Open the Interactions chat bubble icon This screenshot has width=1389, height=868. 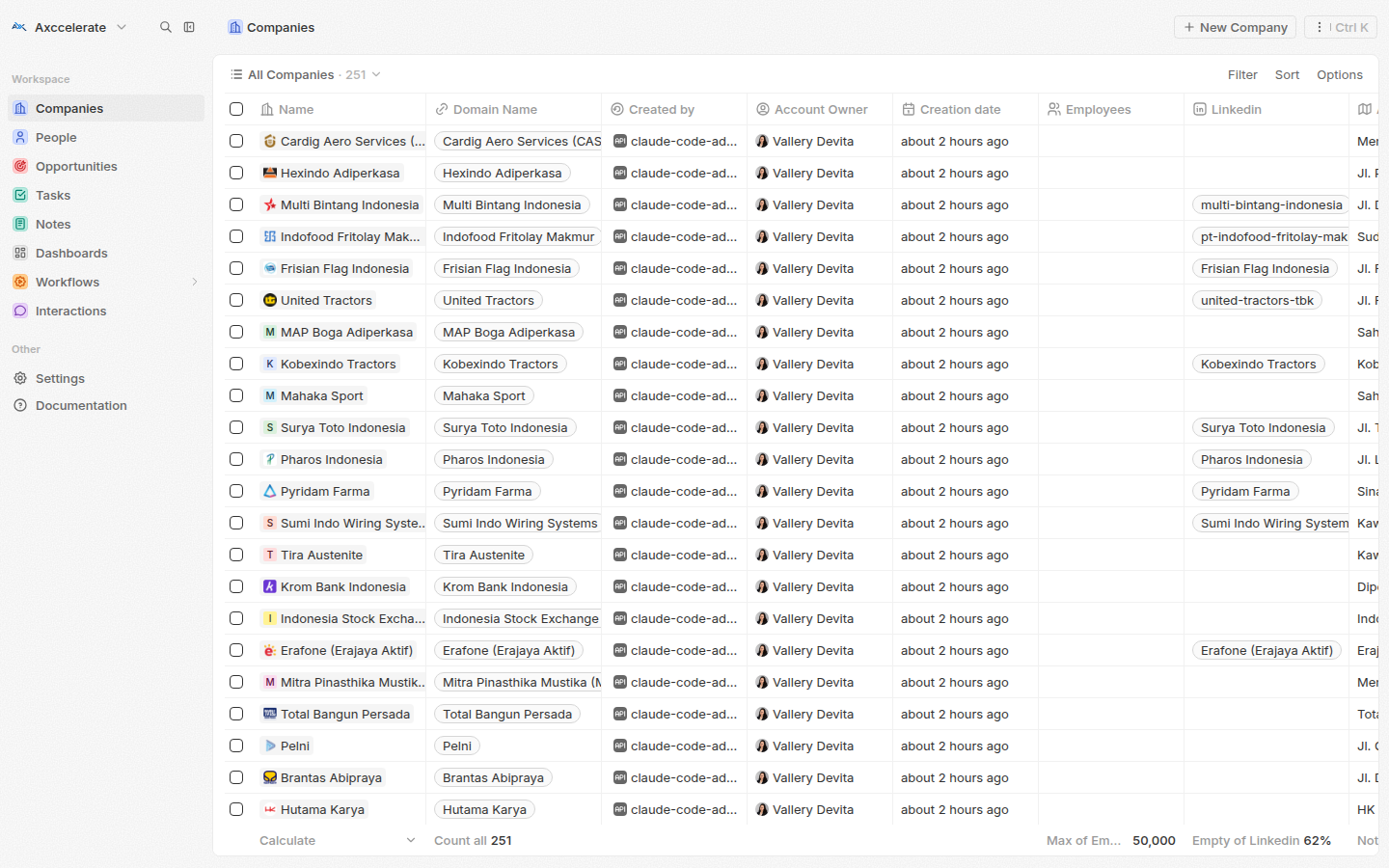[x=20, y=312]
